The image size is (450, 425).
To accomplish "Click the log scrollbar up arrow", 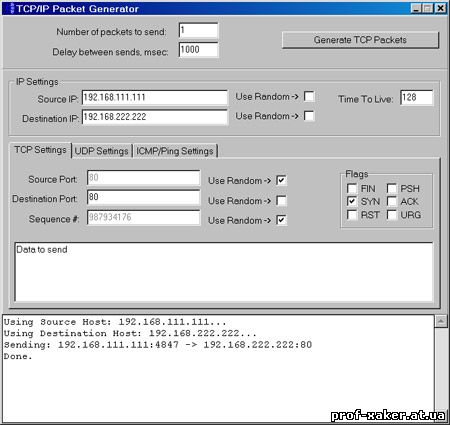I will 441,321.
